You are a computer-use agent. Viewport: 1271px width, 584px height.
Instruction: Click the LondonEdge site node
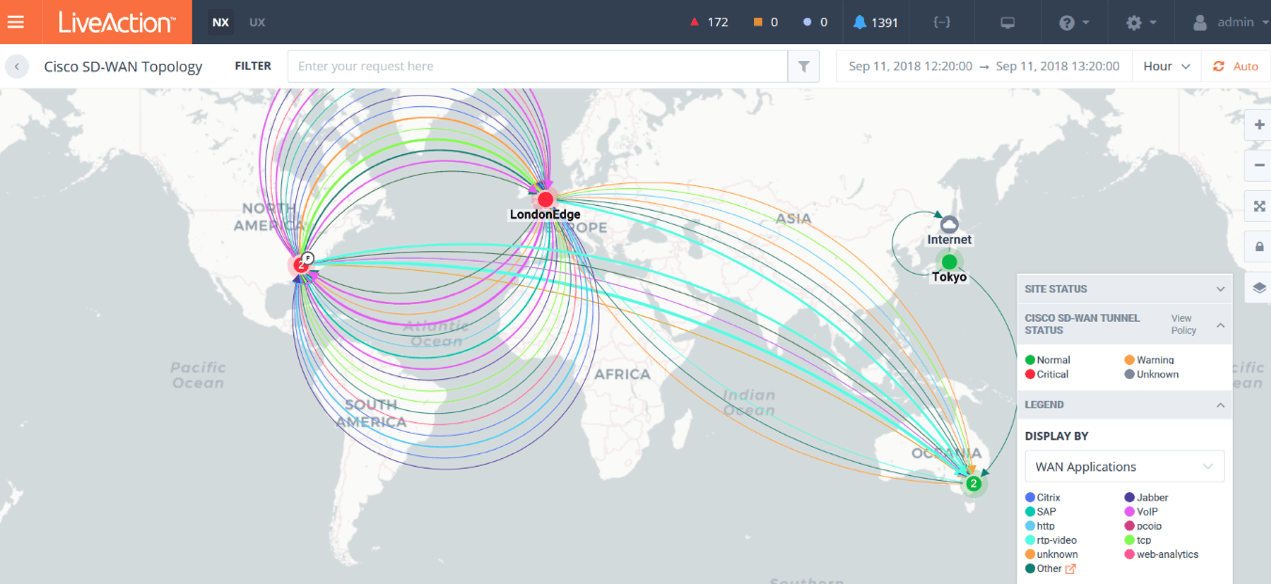(x=545, y=199)
